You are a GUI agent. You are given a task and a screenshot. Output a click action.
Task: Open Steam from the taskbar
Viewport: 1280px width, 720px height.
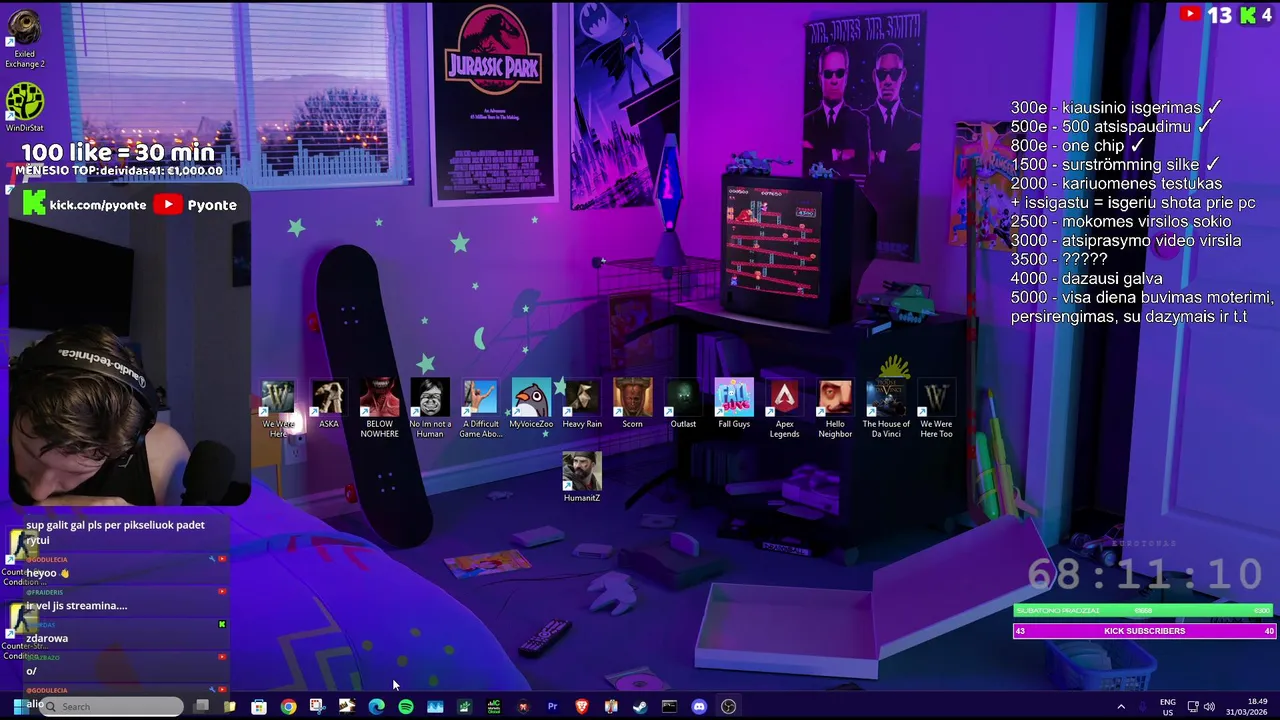tap(640, 707)
